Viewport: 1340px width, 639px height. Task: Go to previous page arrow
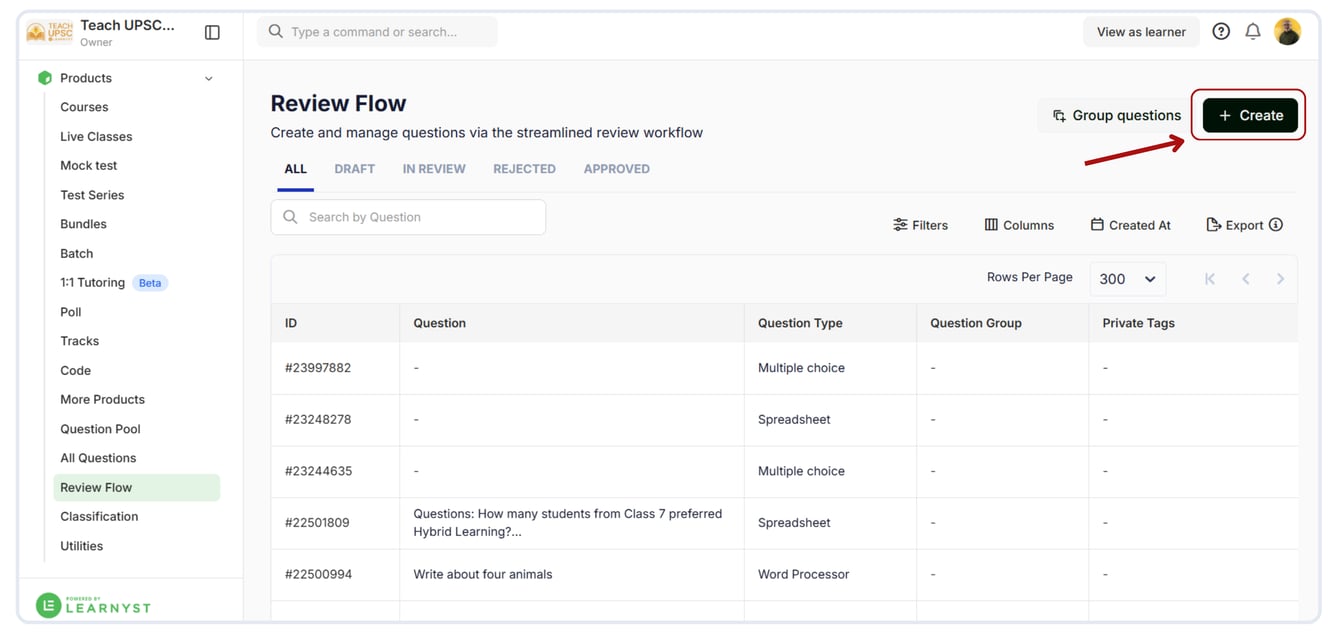pos(1246,279)
